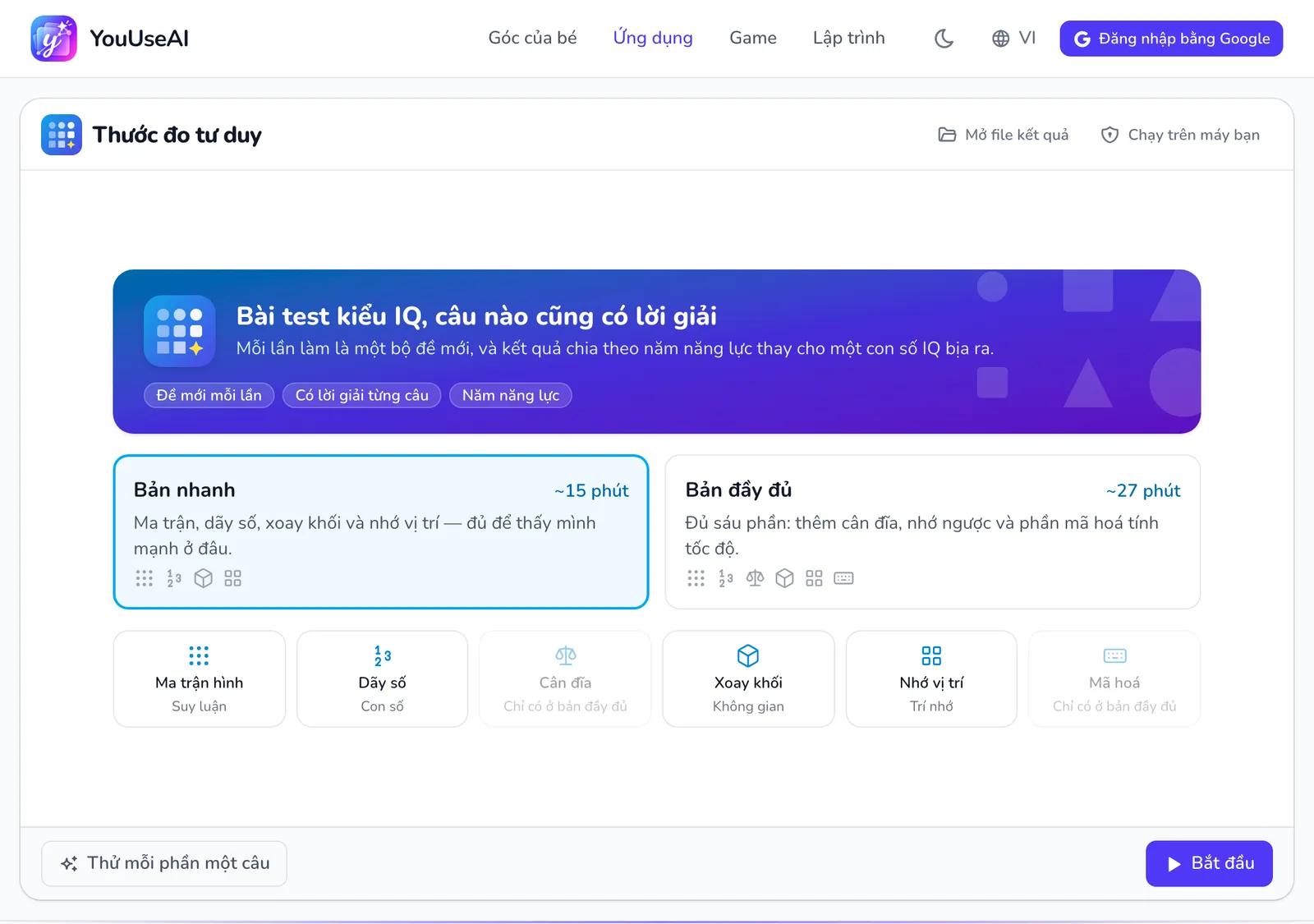Click Đăng nhập bằng Google button
Viewport: 1314px width, 924px height.
click(x=1171, y=39)
